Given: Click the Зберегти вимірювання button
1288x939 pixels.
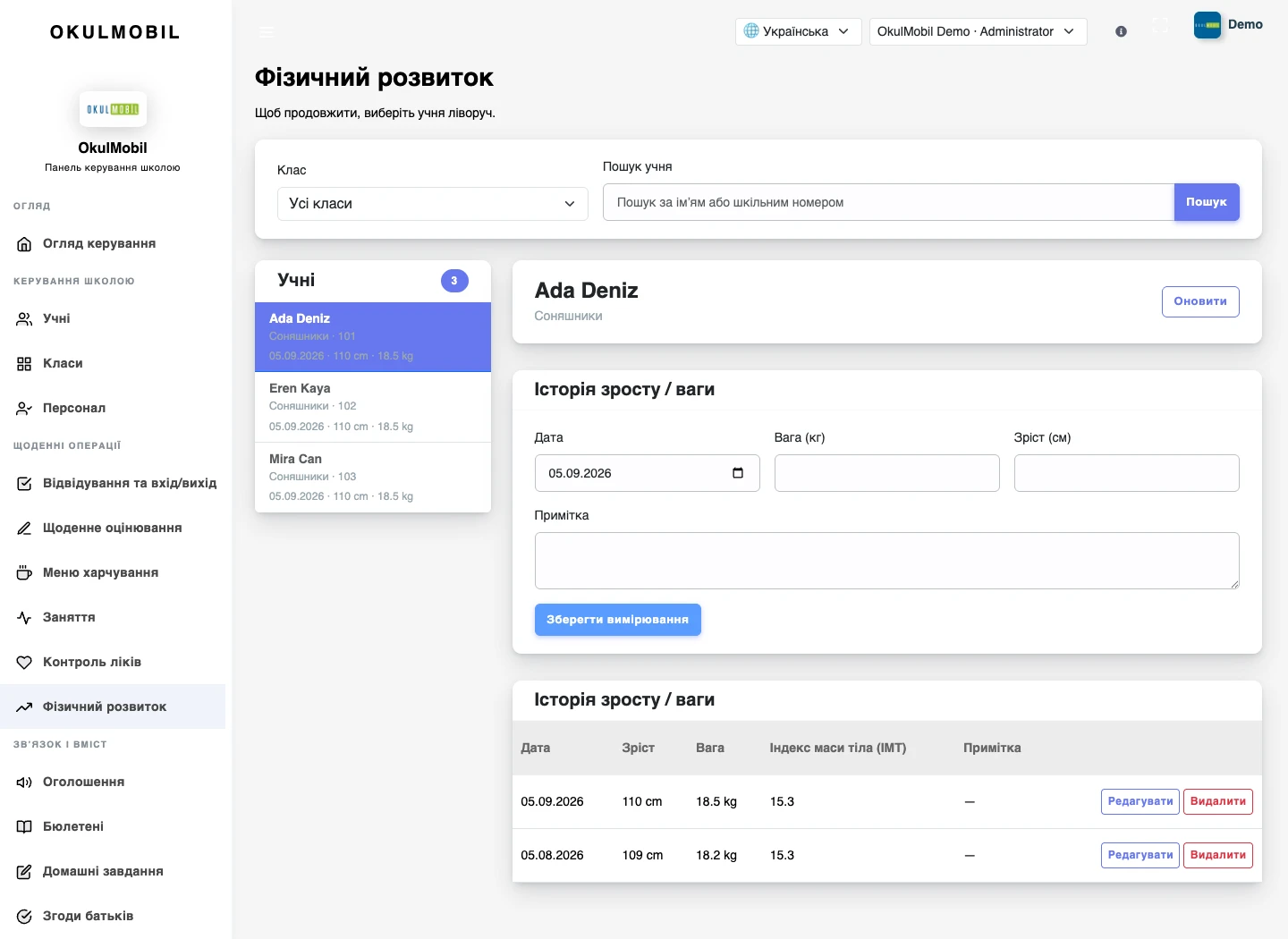Looking at the screenshot, I should 617,620.
